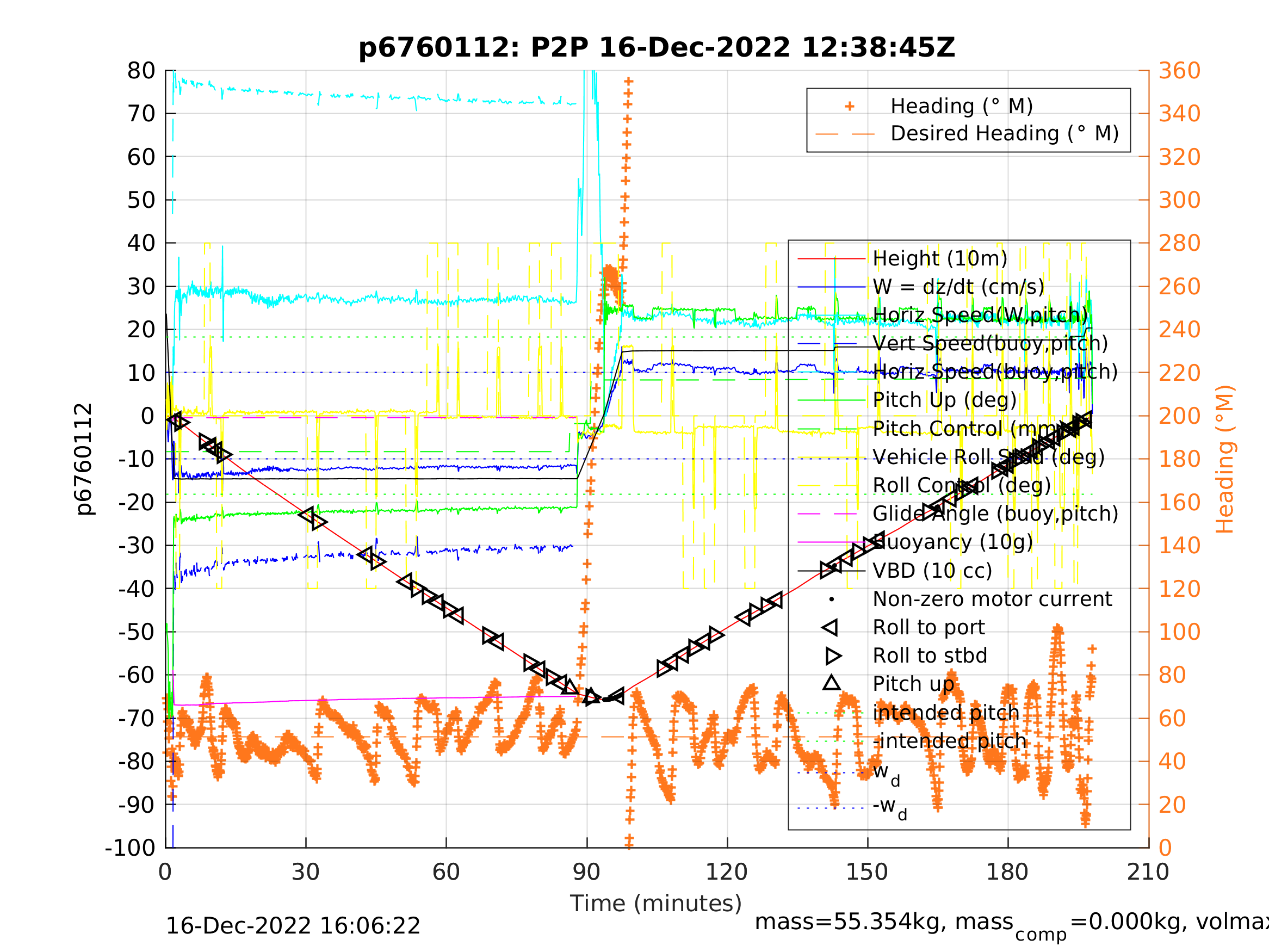Screen dimensions: 1269x952
Task: Click the orange plus marker beside Heading legend
Action: 850,106
